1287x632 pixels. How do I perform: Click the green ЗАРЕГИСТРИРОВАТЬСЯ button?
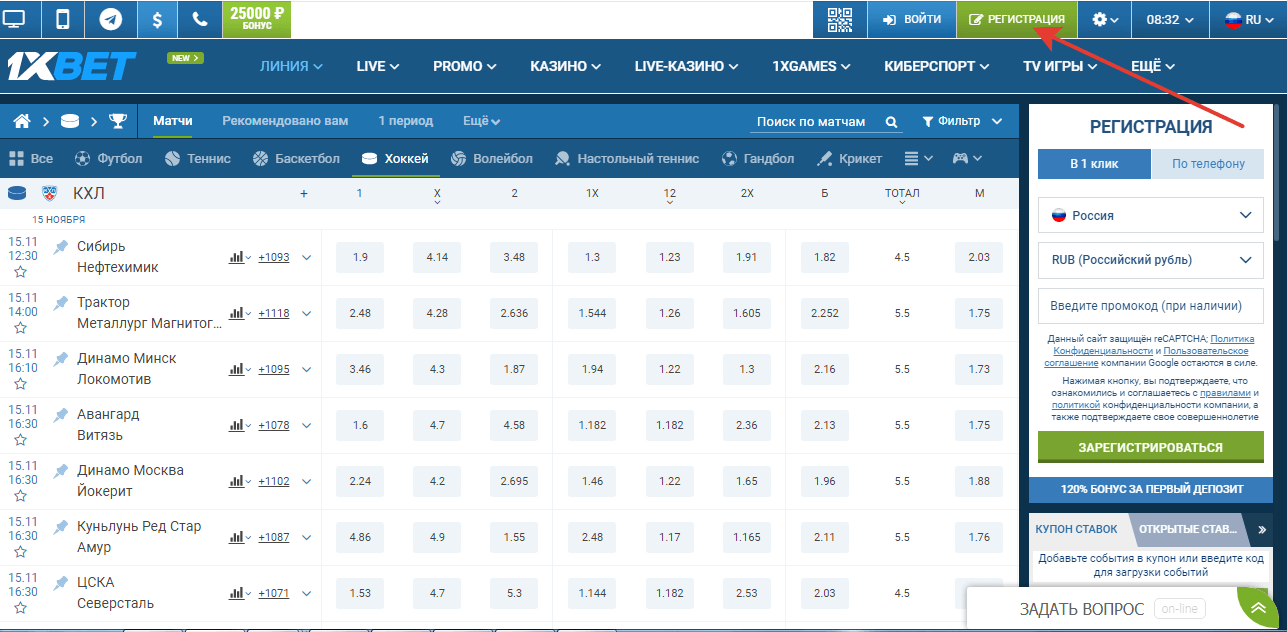click(x=1150, y=447)
